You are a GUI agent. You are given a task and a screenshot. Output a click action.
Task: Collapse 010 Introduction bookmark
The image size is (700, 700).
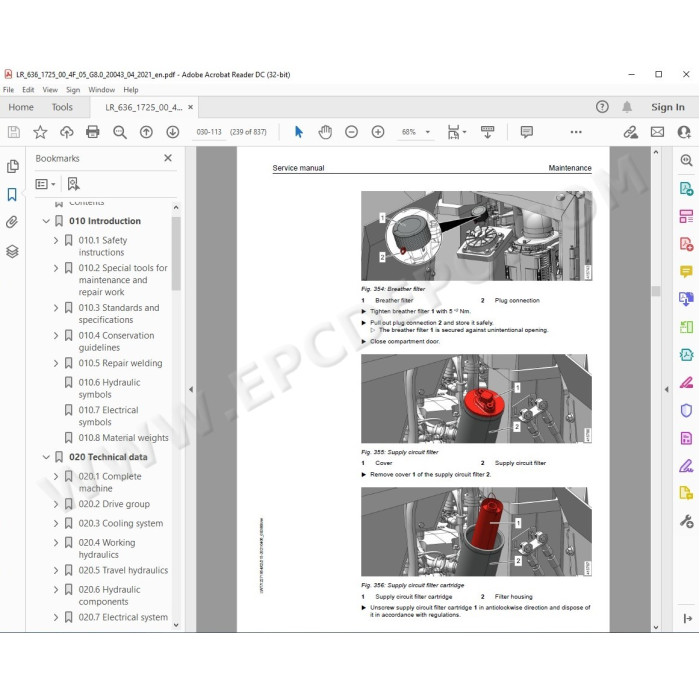click(46, 221)
